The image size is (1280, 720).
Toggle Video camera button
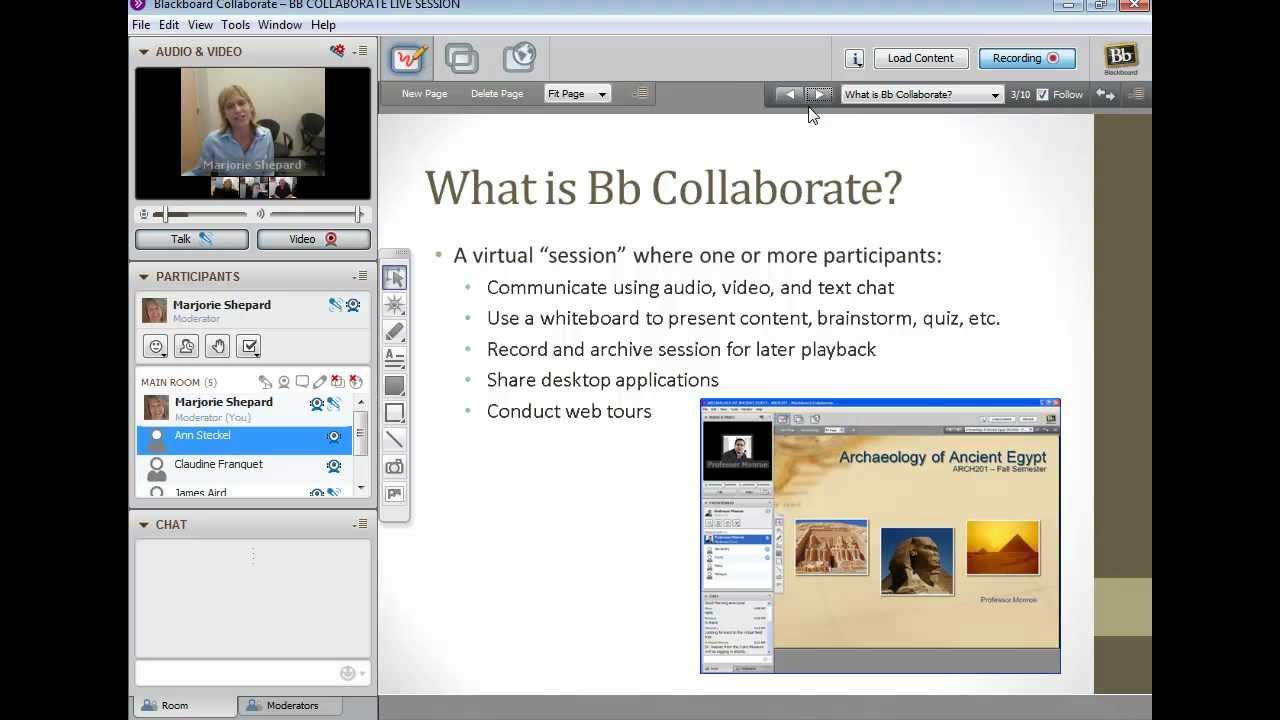(314, 239)
